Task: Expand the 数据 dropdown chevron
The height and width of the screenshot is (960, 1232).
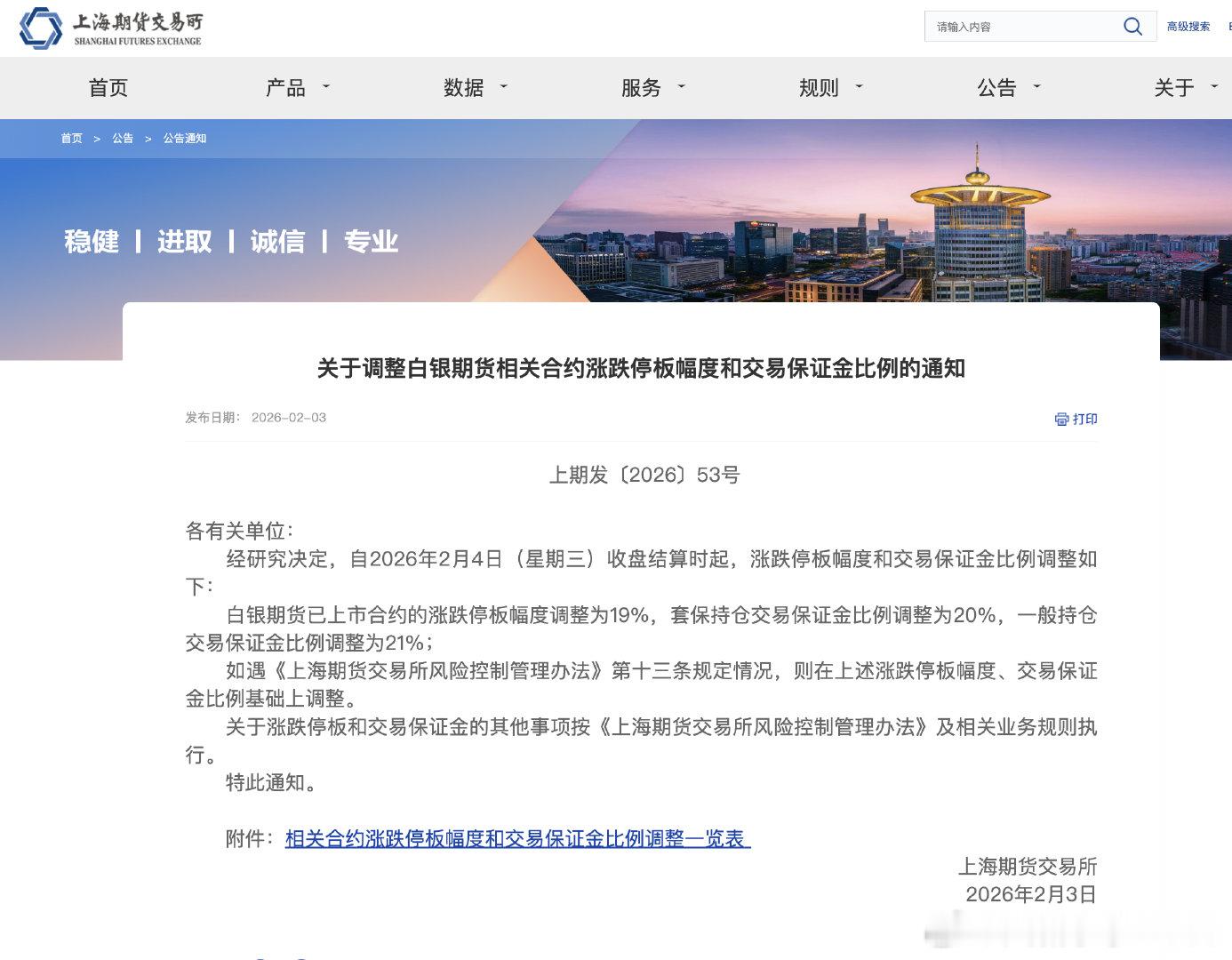Action: [503, 89]
